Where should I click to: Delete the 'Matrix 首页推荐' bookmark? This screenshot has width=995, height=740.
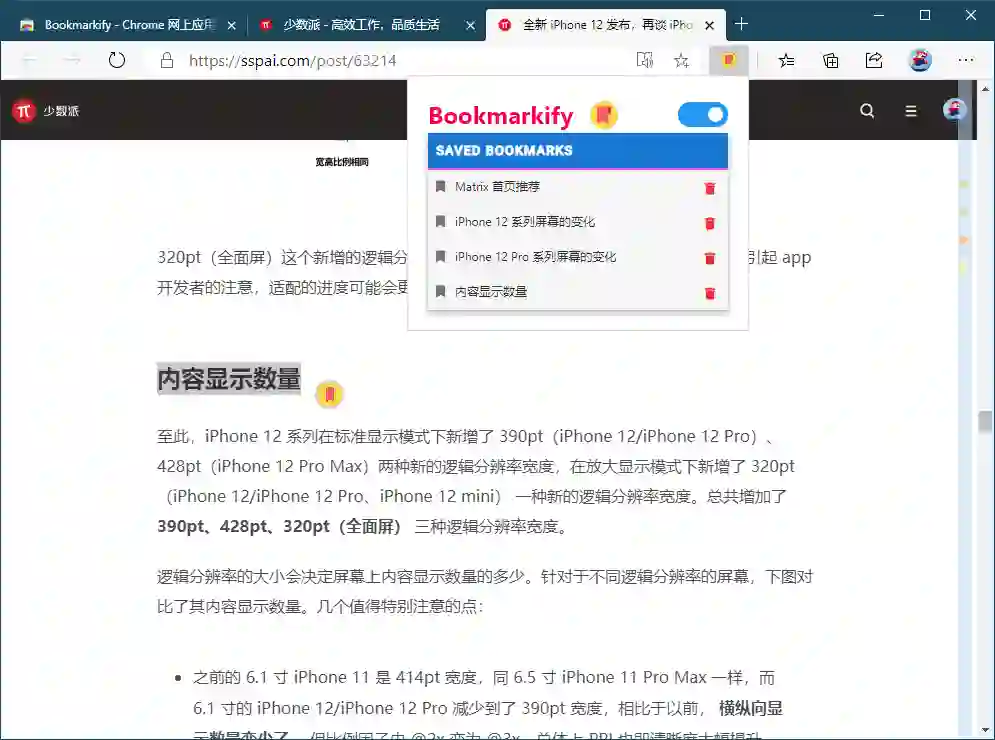click(710, 188)
